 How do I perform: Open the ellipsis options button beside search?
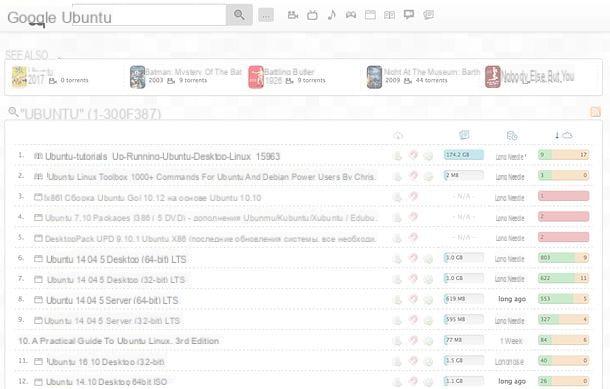[266, 16]
